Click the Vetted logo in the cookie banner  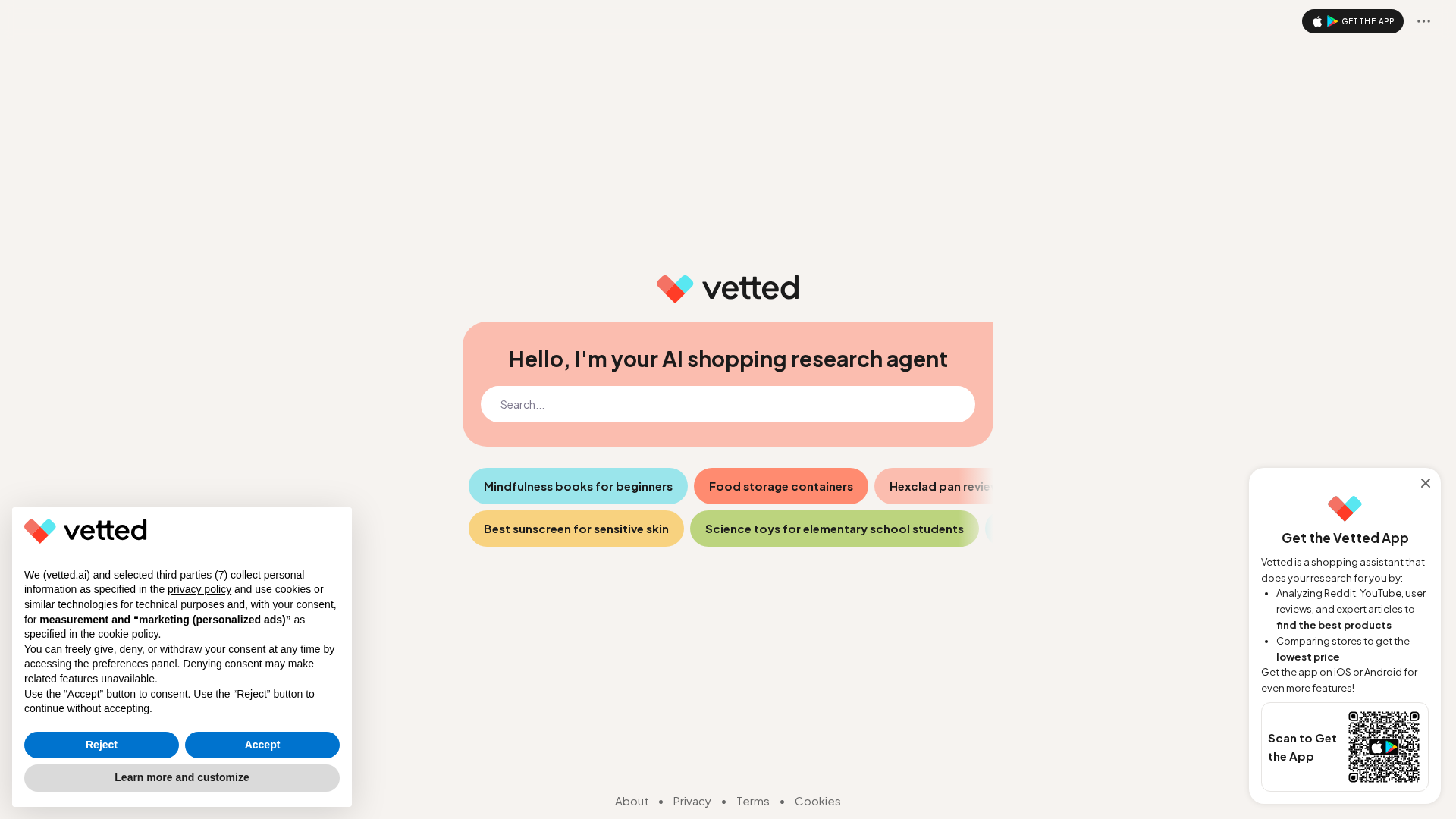[x=86, y=531]
